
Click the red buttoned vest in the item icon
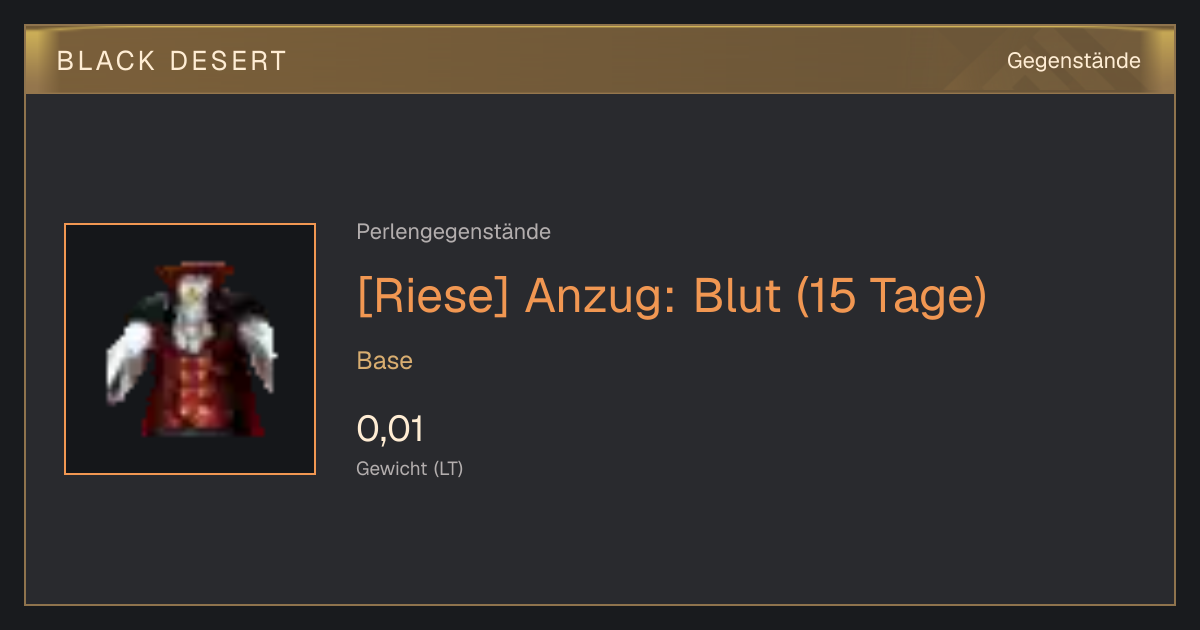point(199,390)
